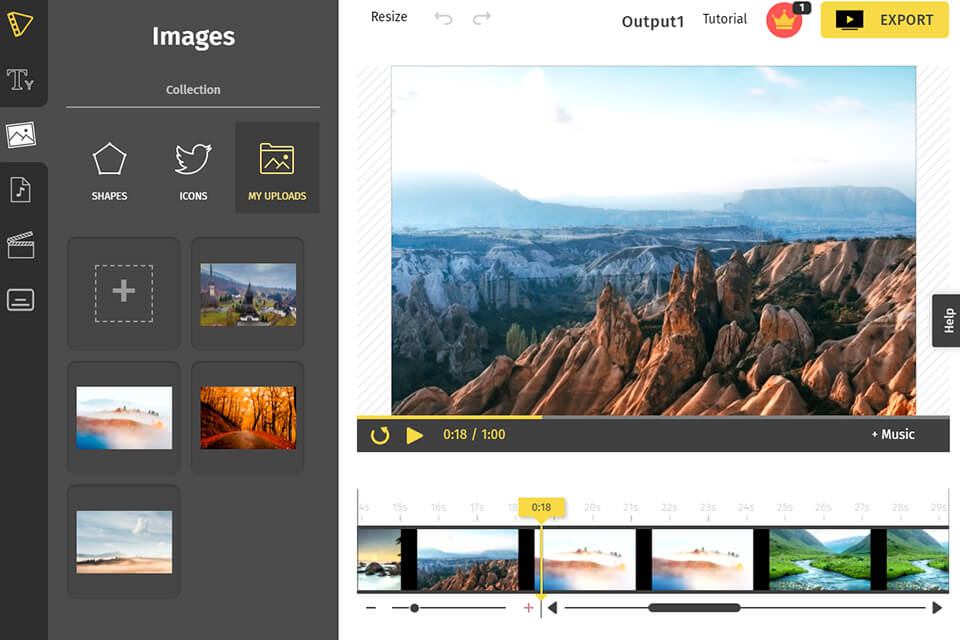Open the Music file sidebar icon
960x640 pixels.
coord(20,190)
